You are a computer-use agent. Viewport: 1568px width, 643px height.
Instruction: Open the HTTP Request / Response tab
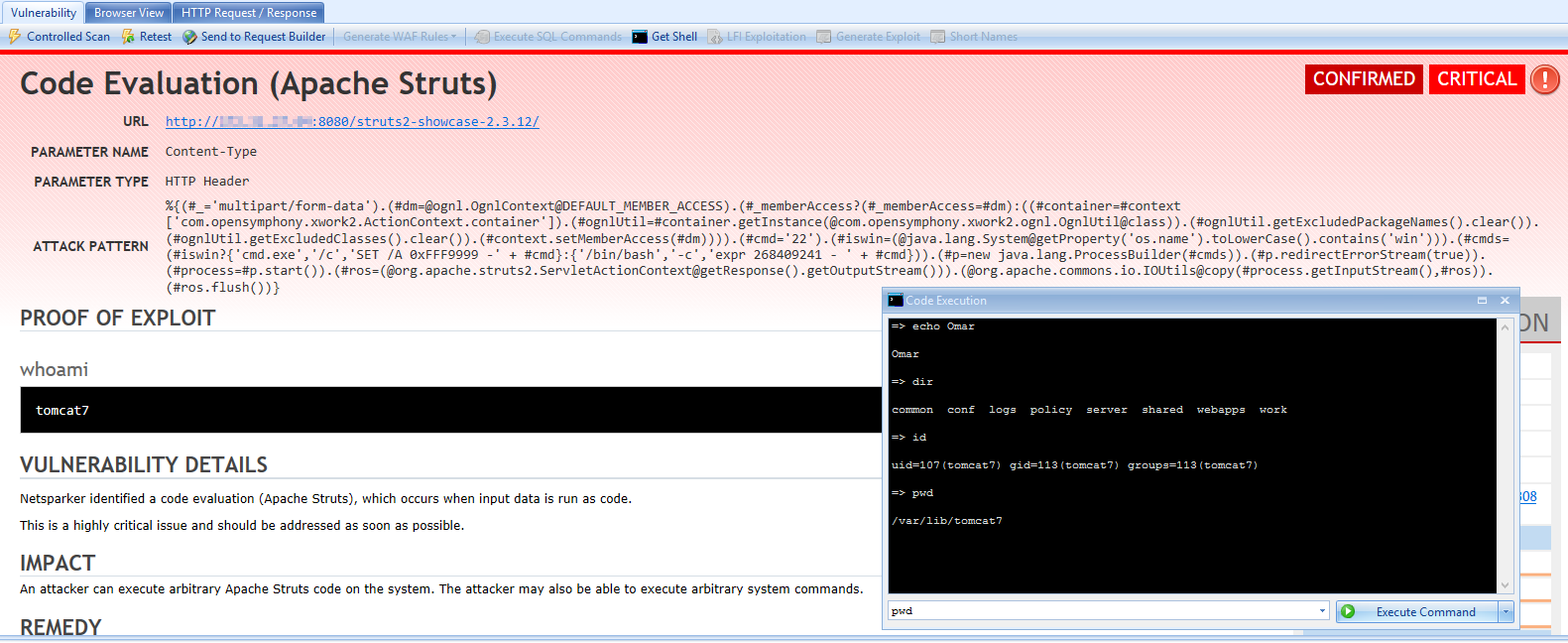[x=249, y=13]
